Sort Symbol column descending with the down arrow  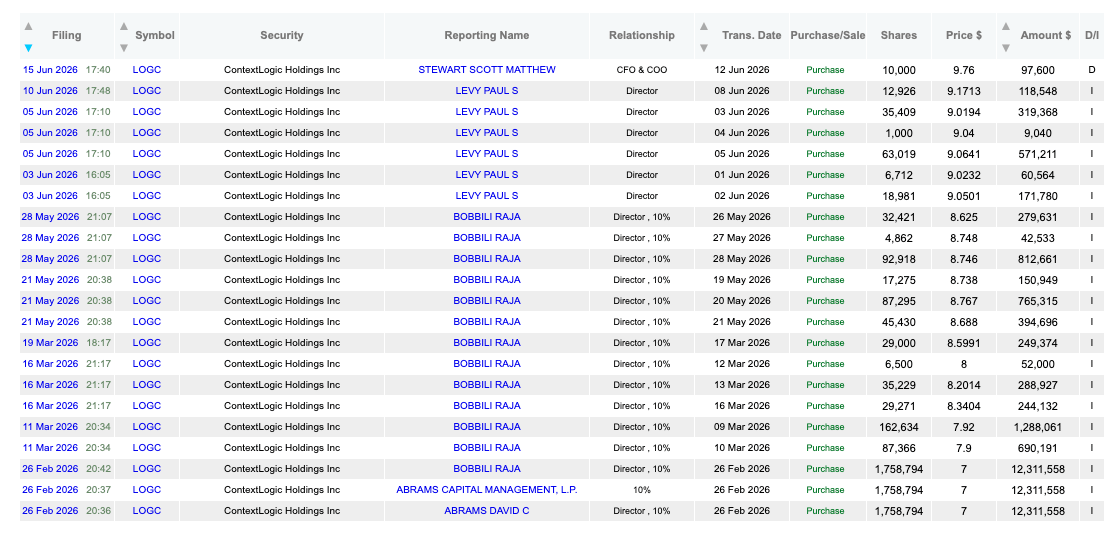click(x=123, y=48)
